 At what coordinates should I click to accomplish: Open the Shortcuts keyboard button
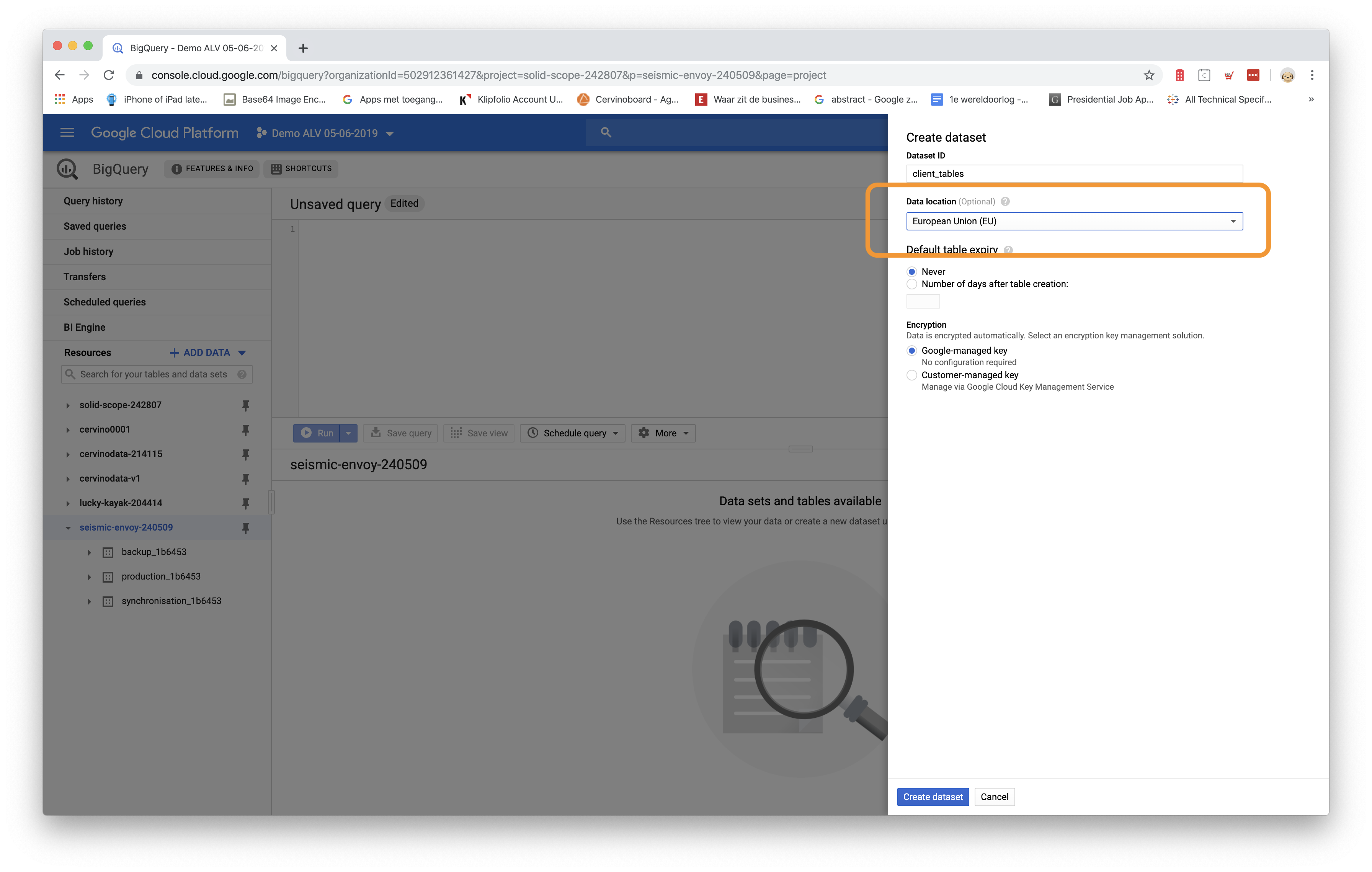[x=301, y=168]
